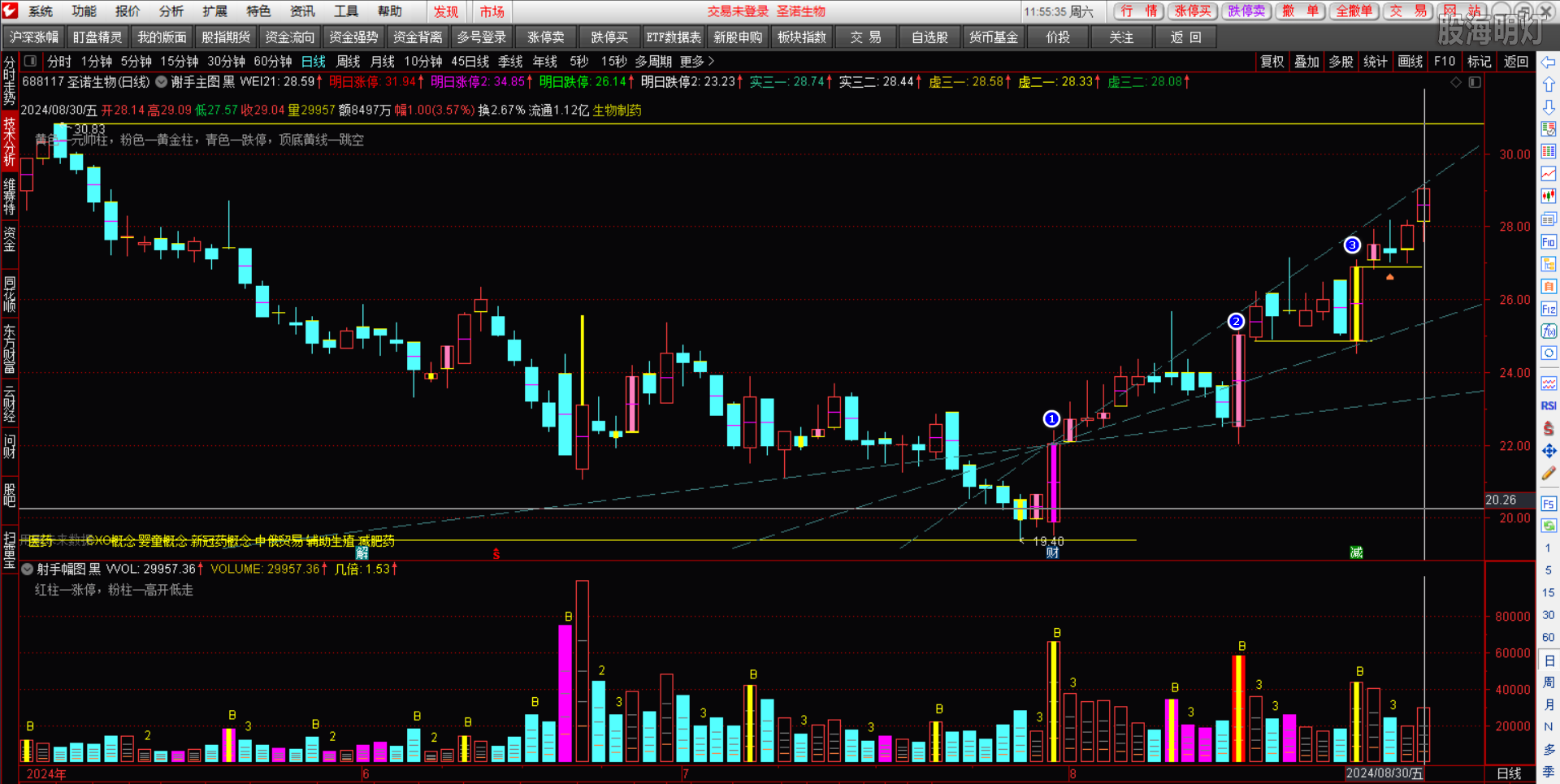Click the 自选股 toolbar button
Image resolution: width=1560 pixels, height=784 pixels.
(929, 37)
